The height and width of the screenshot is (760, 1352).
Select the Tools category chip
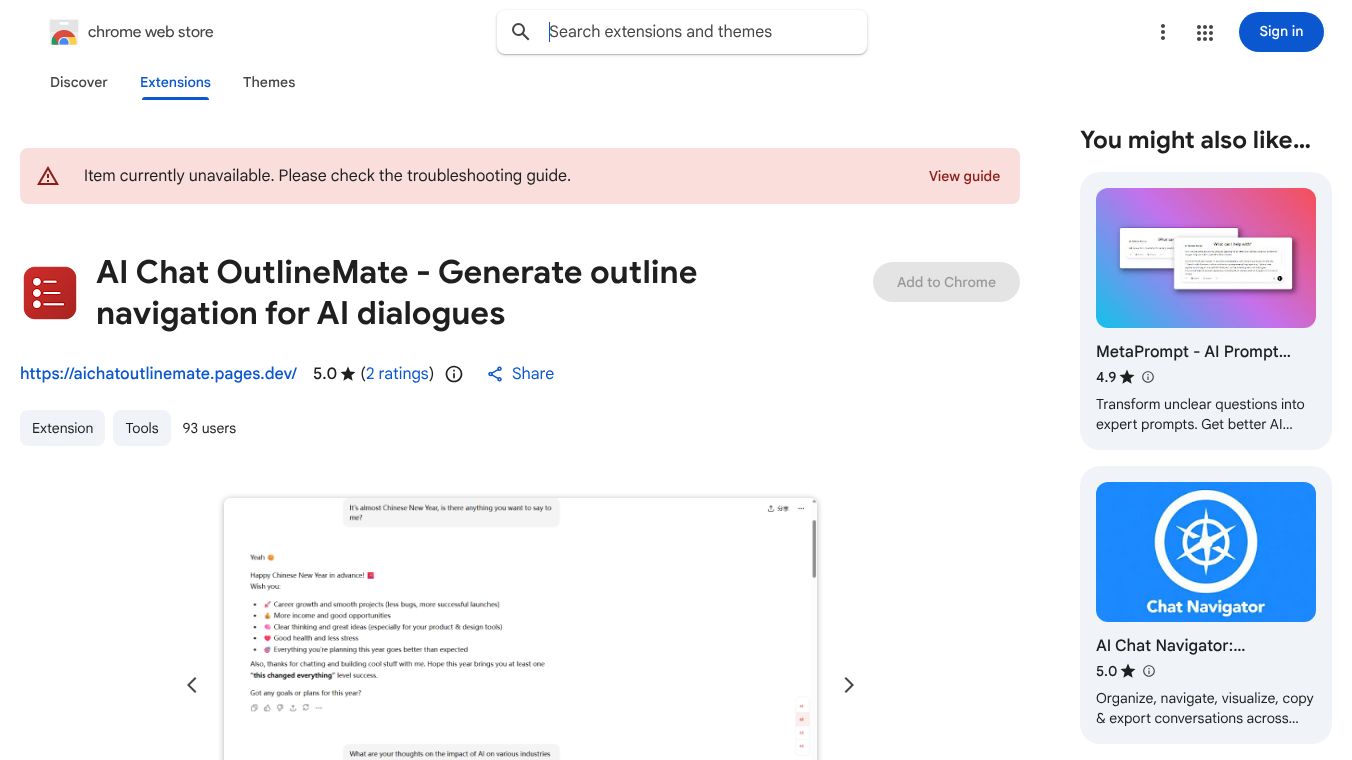tap(141, 427)
